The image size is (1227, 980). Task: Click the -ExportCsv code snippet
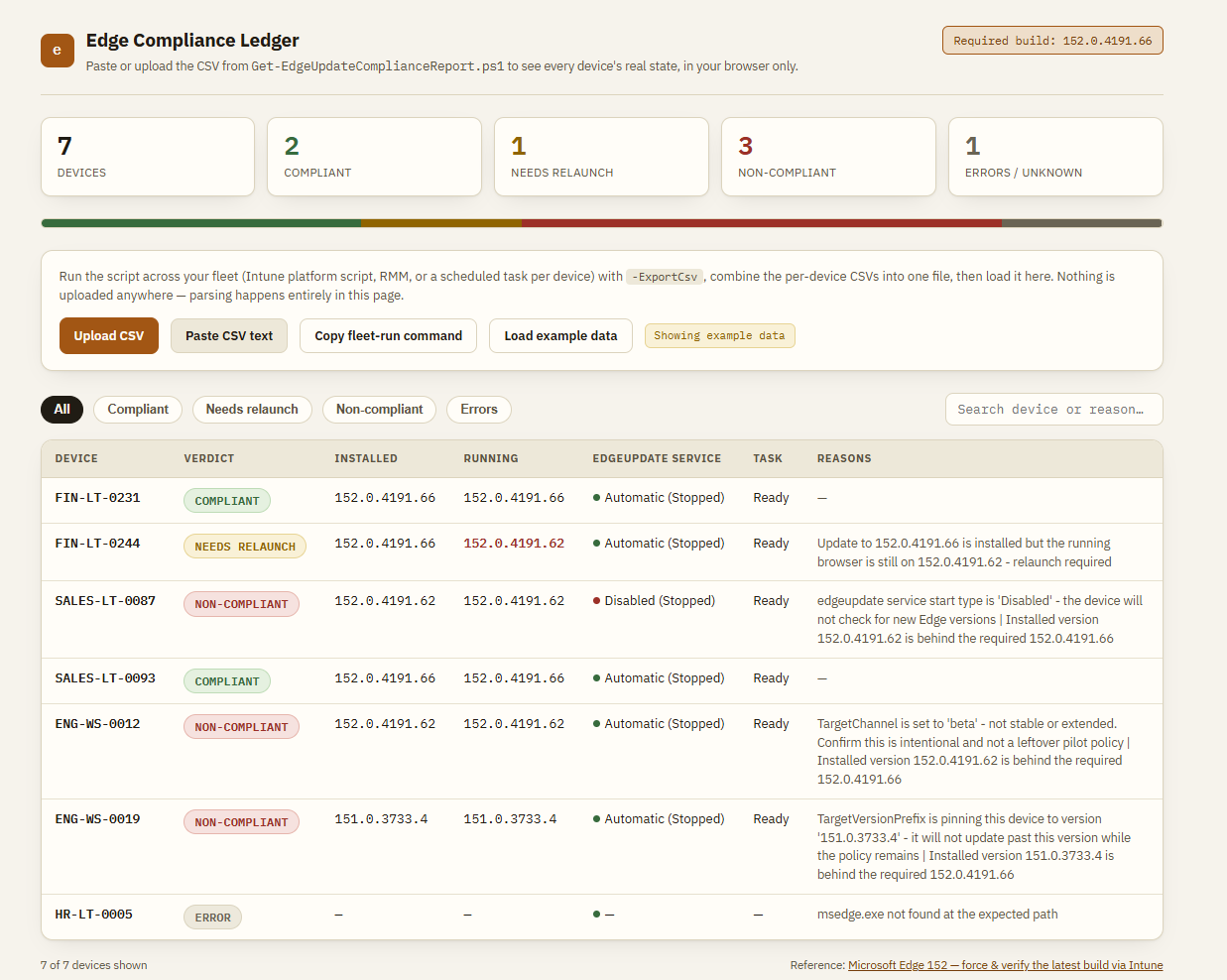pyautogui.click(x=665, y=277)
